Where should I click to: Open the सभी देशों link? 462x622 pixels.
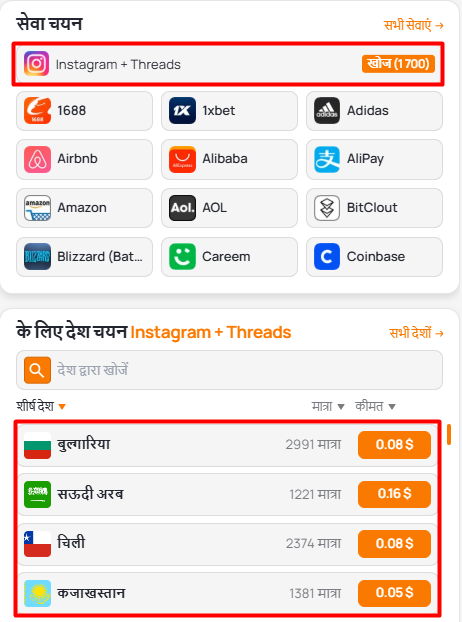[416, 333]
